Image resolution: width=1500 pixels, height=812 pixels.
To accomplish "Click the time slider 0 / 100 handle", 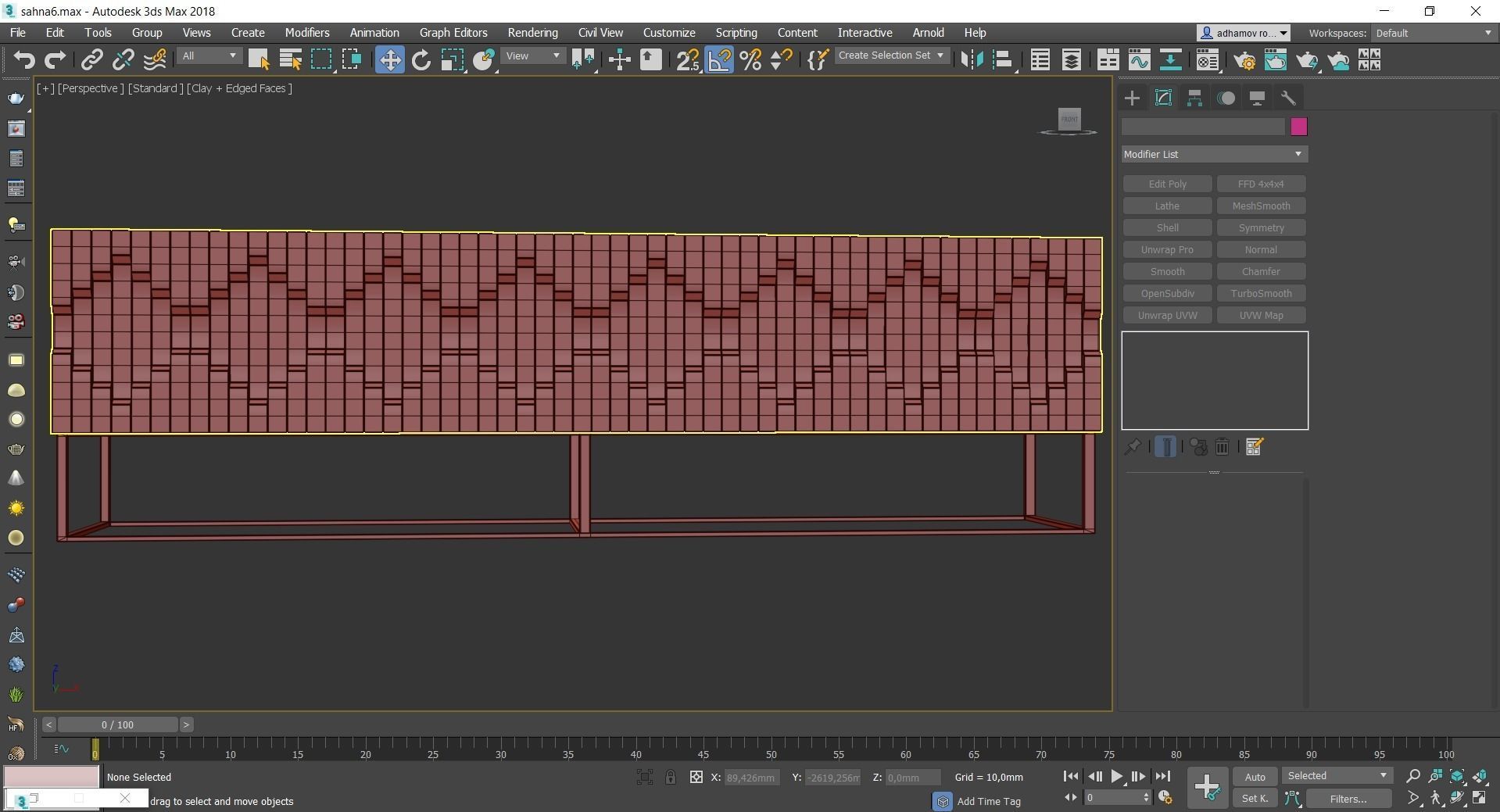I will click(x=117, y=724).
